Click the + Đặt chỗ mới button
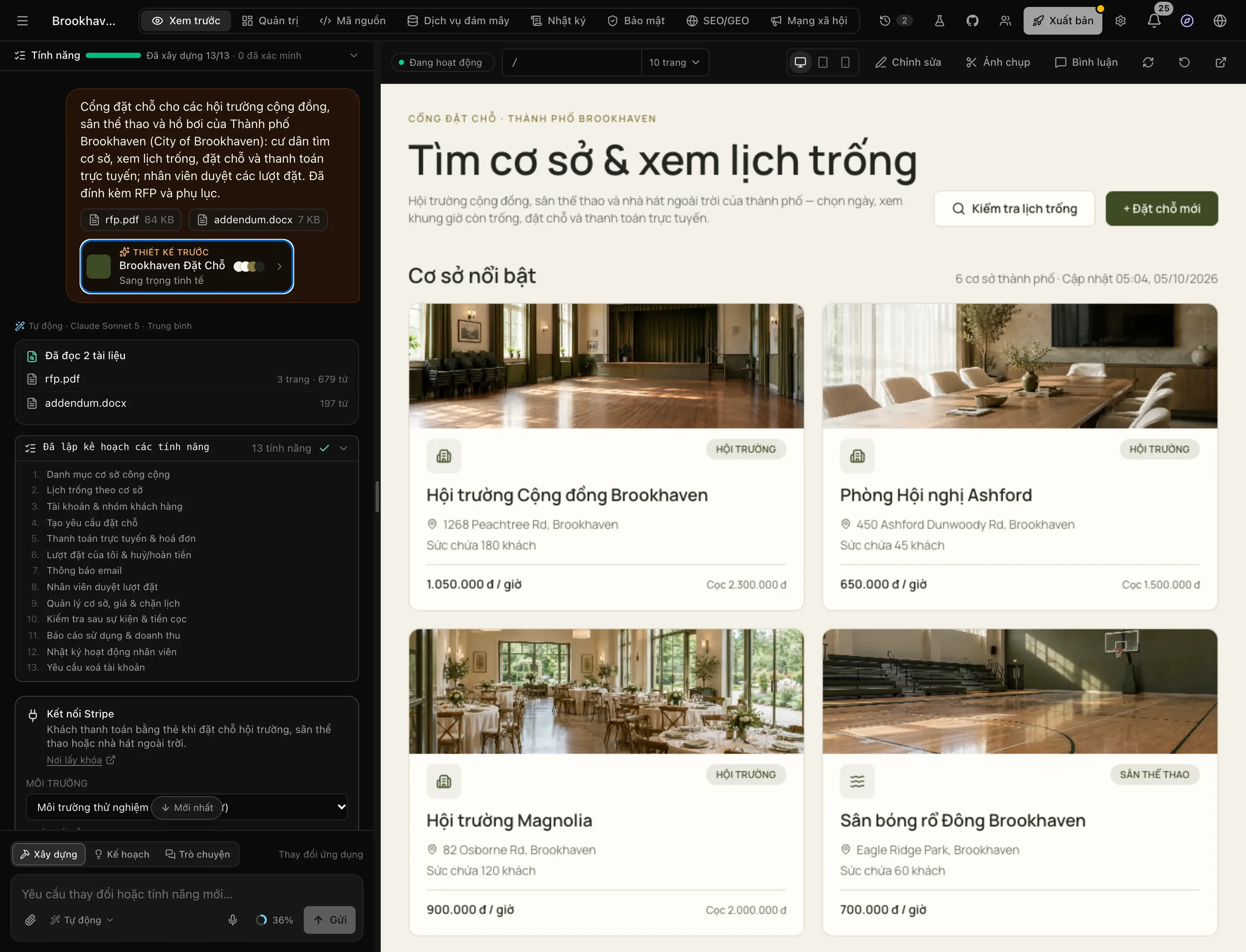This screenshot has height=952, width=1246. pos(1162,209)
